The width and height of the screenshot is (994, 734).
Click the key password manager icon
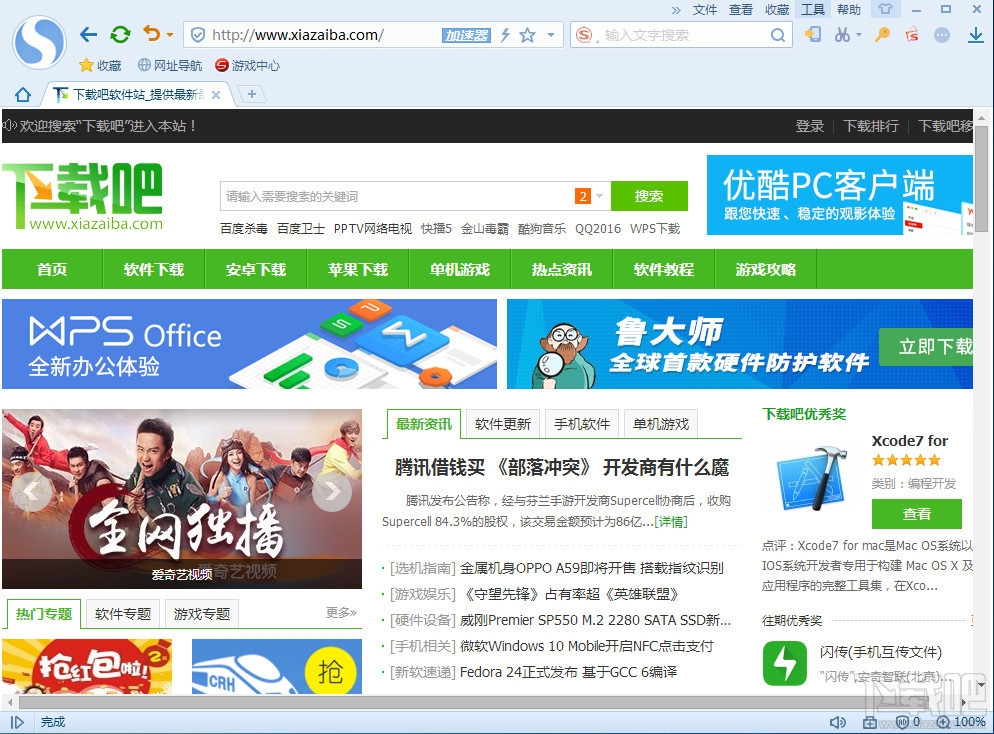pos(882,35)
